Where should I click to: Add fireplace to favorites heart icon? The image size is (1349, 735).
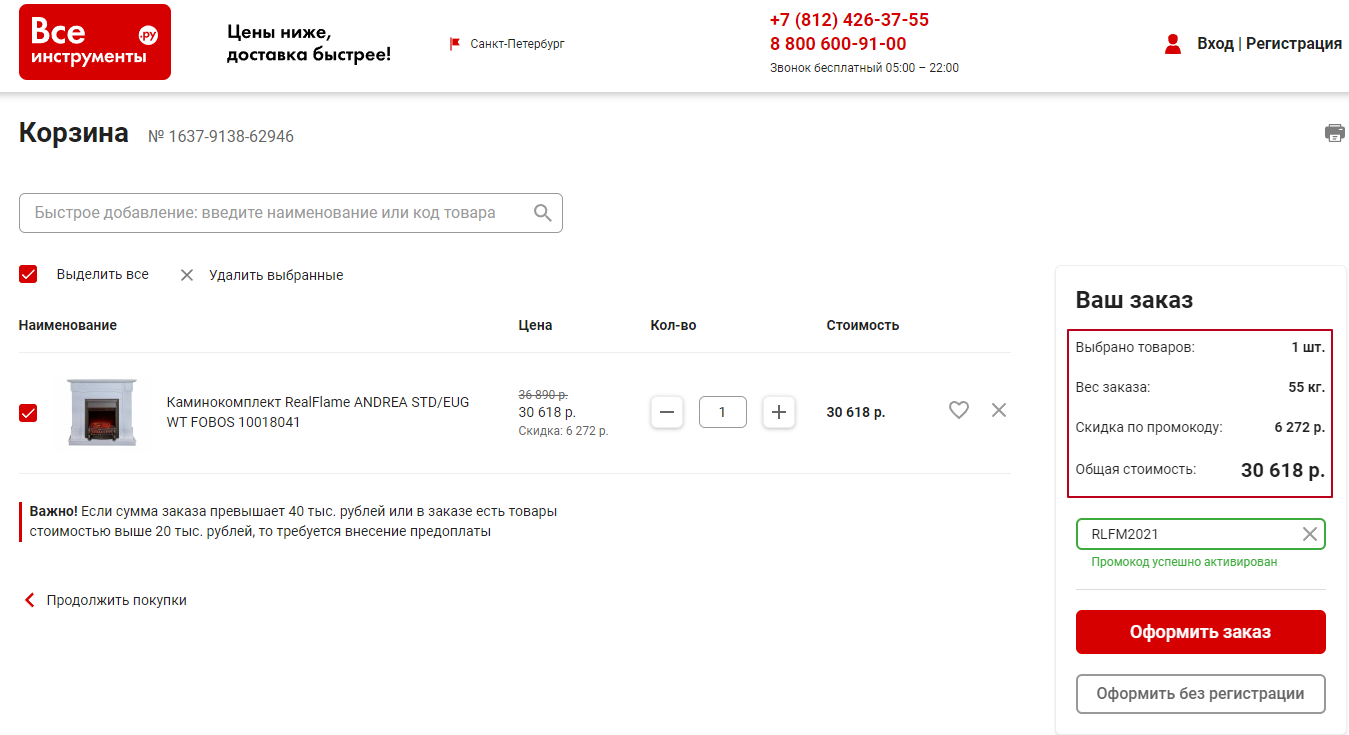pos(959,410)
